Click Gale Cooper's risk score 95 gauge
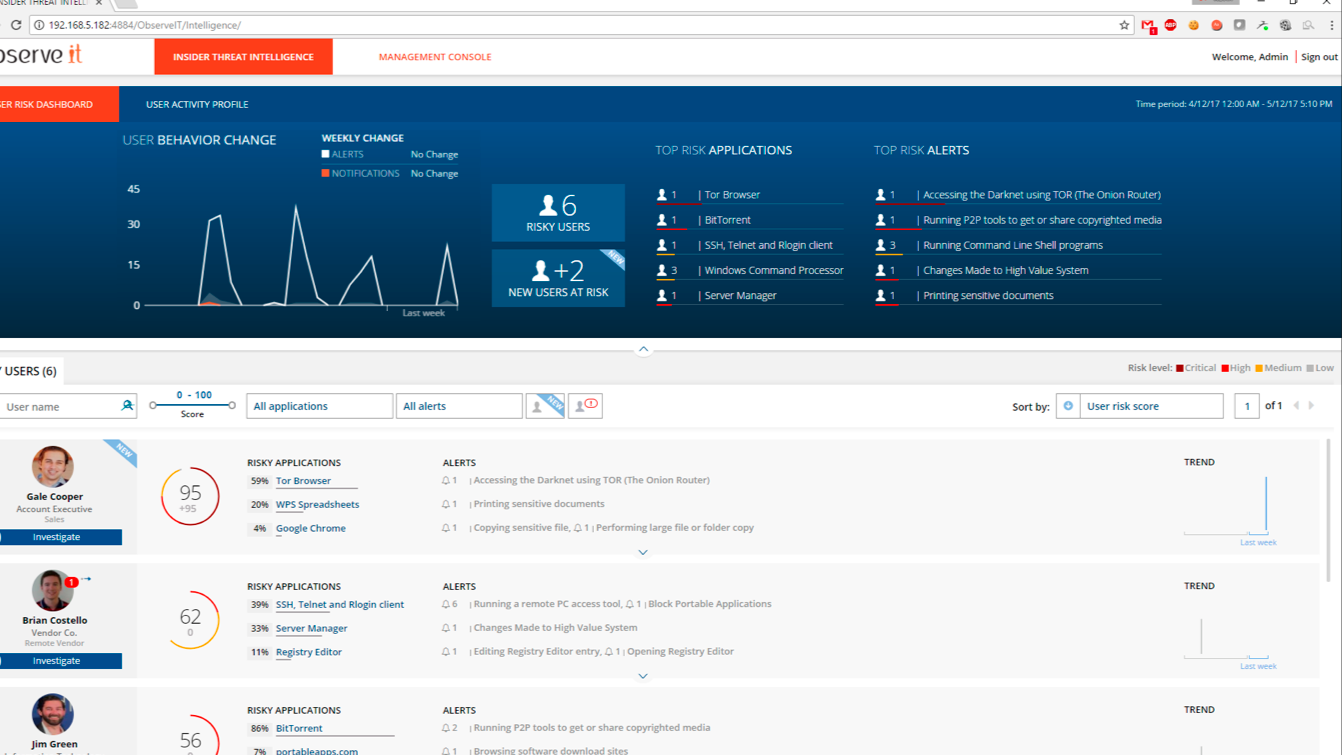 click(x=190, y=496)
